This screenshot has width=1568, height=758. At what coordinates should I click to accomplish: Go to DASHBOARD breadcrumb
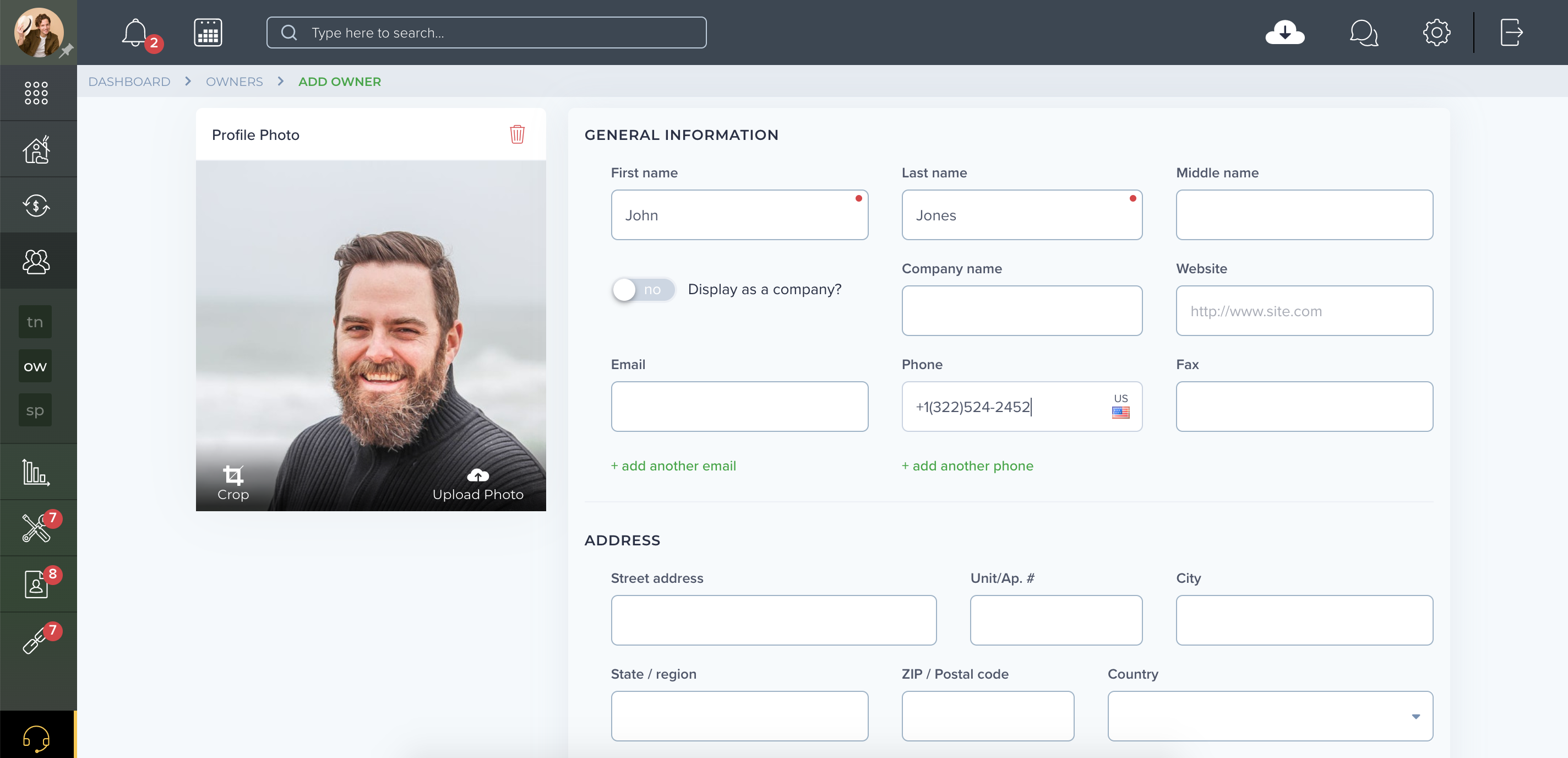pyautogui.click(x=129, y=81)
